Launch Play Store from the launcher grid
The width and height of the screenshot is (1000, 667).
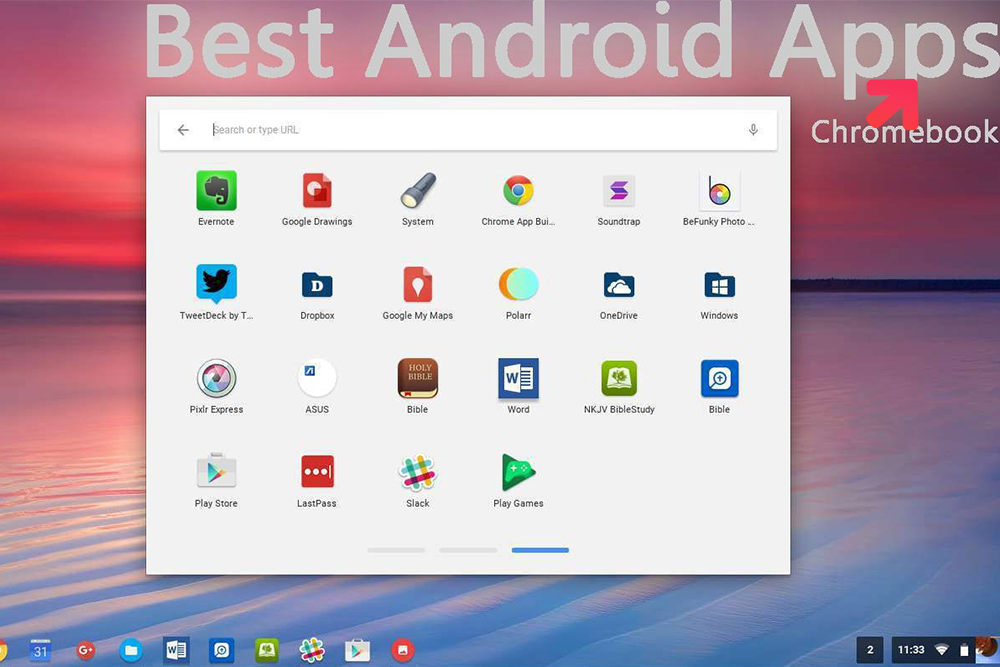coord(216,472)
